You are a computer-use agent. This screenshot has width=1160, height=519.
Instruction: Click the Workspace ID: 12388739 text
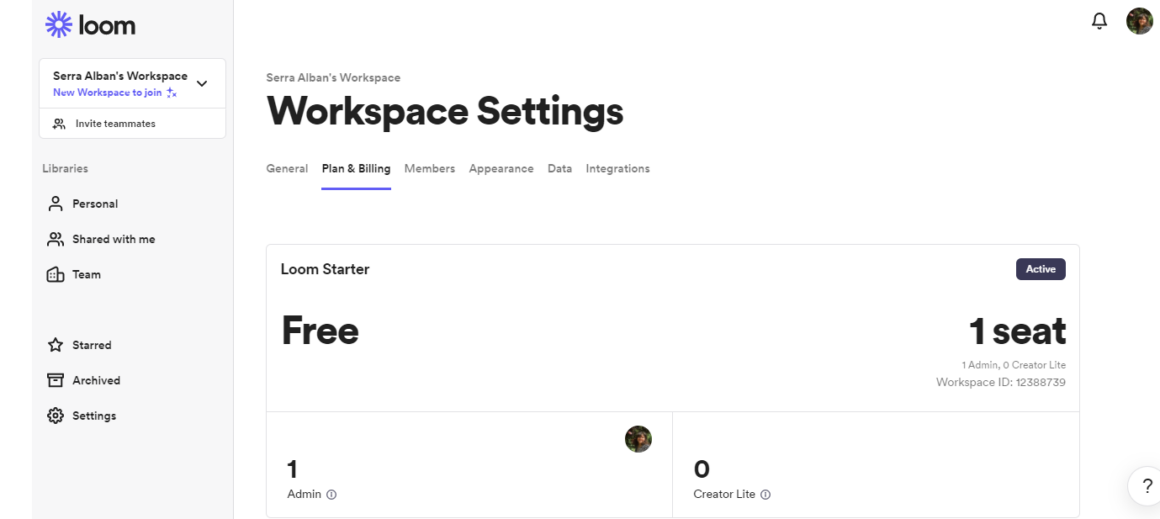(1001, 382)
